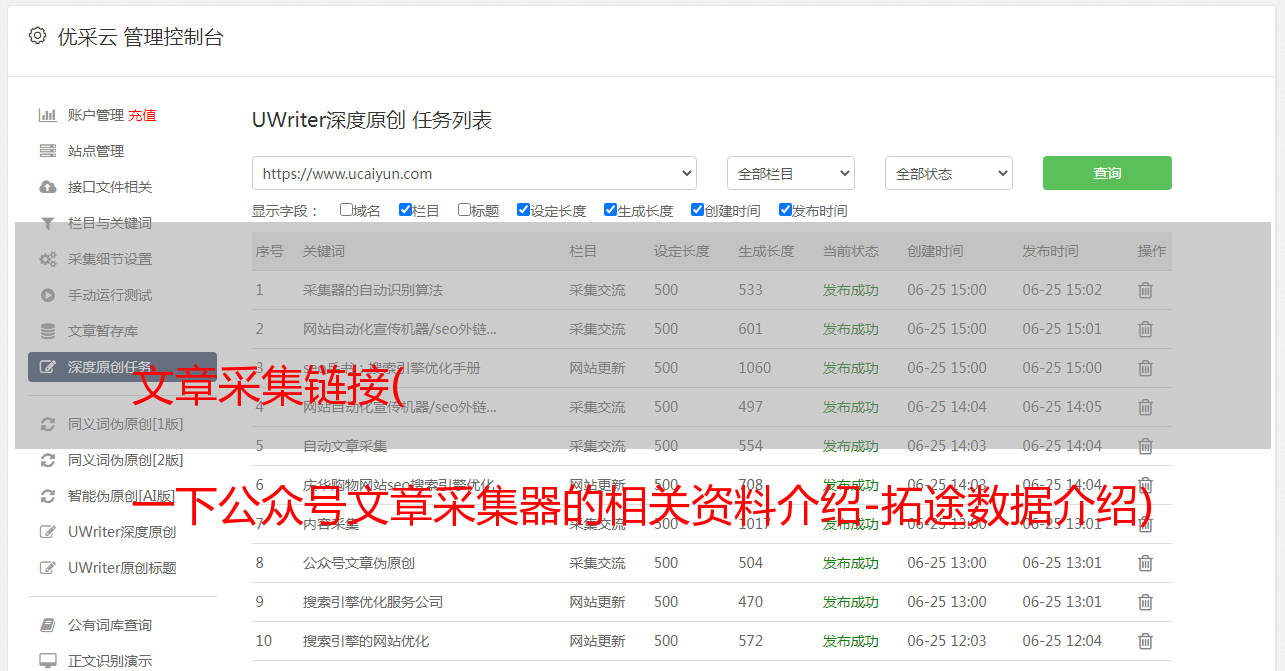Delete task row 1 采集器的自动识别算法
The width and height of the screenshot is (1285, 671).
coord(1145,290)
